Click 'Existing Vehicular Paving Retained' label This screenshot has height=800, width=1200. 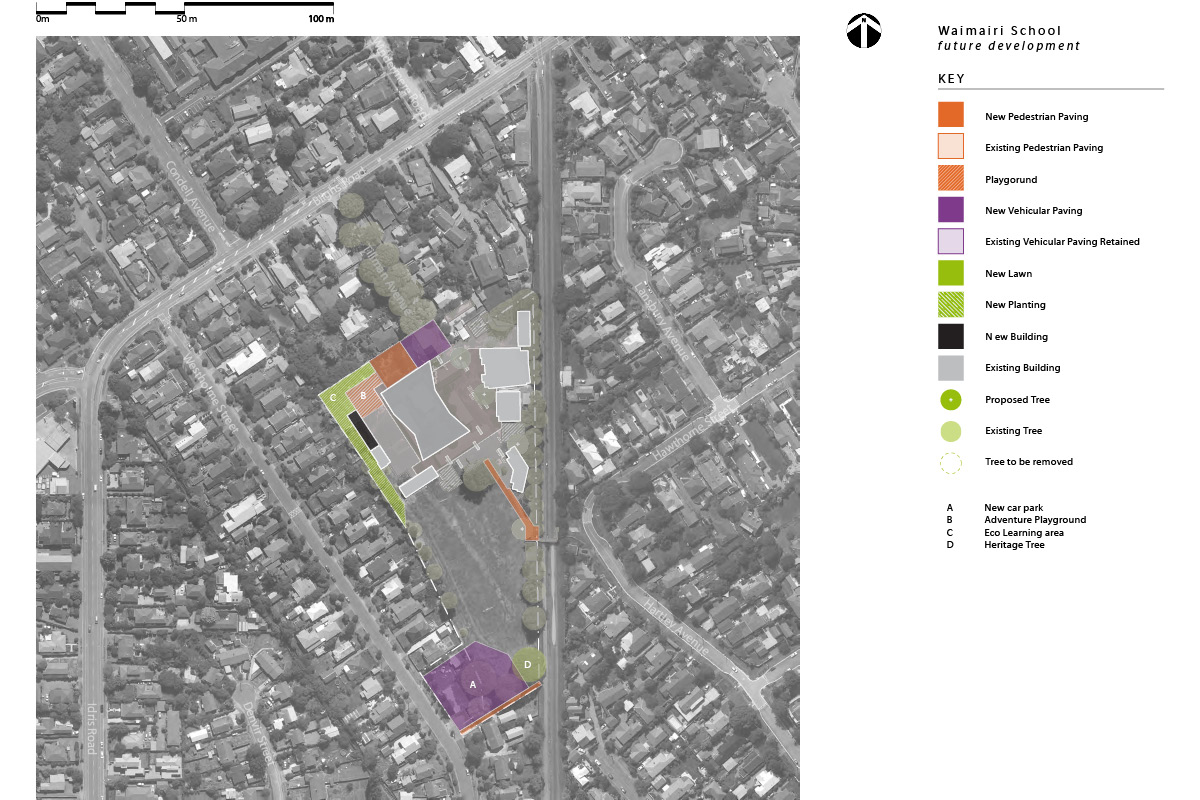tap(1062, 242)
